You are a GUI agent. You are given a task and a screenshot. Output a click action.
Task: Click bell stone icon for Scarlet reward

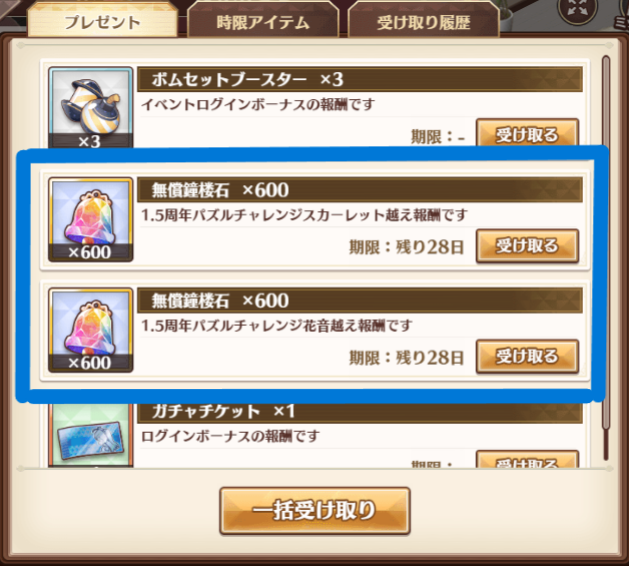pos(91,219)
